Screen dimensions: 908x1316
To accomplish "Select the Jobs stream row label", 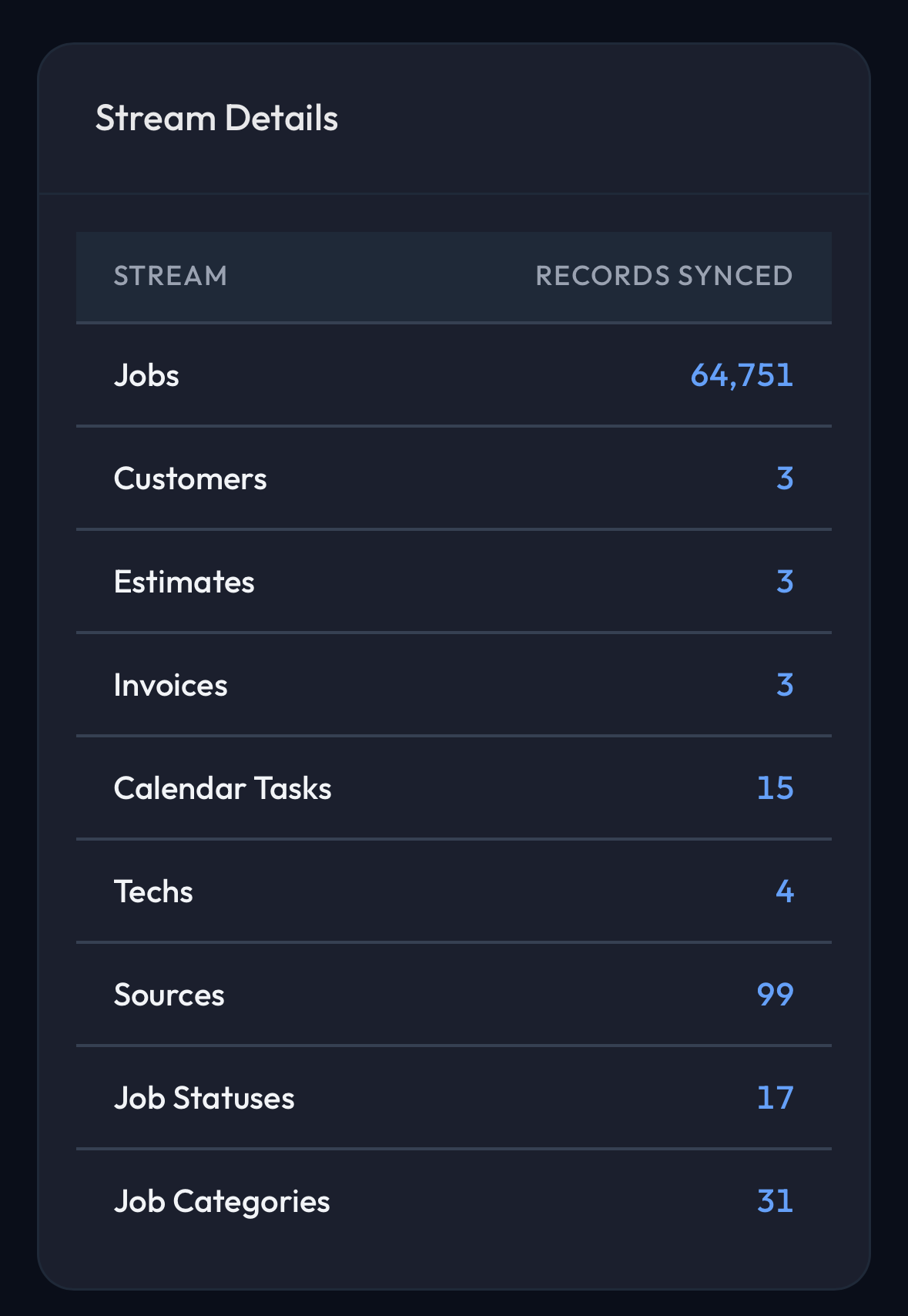I will tap(146, 375).
